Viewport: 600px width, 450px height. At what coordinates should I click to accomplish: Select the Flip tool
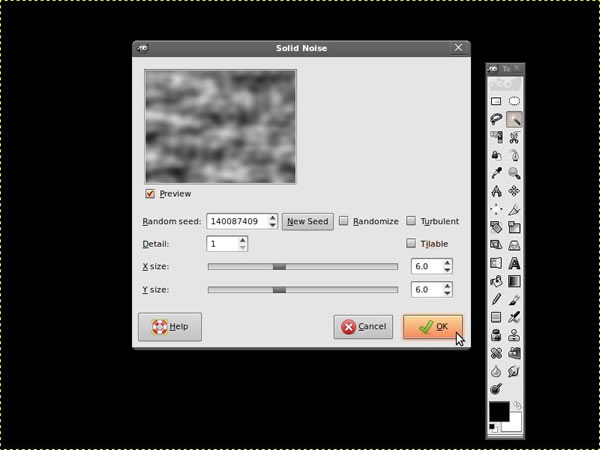click(x=496, y=263)
